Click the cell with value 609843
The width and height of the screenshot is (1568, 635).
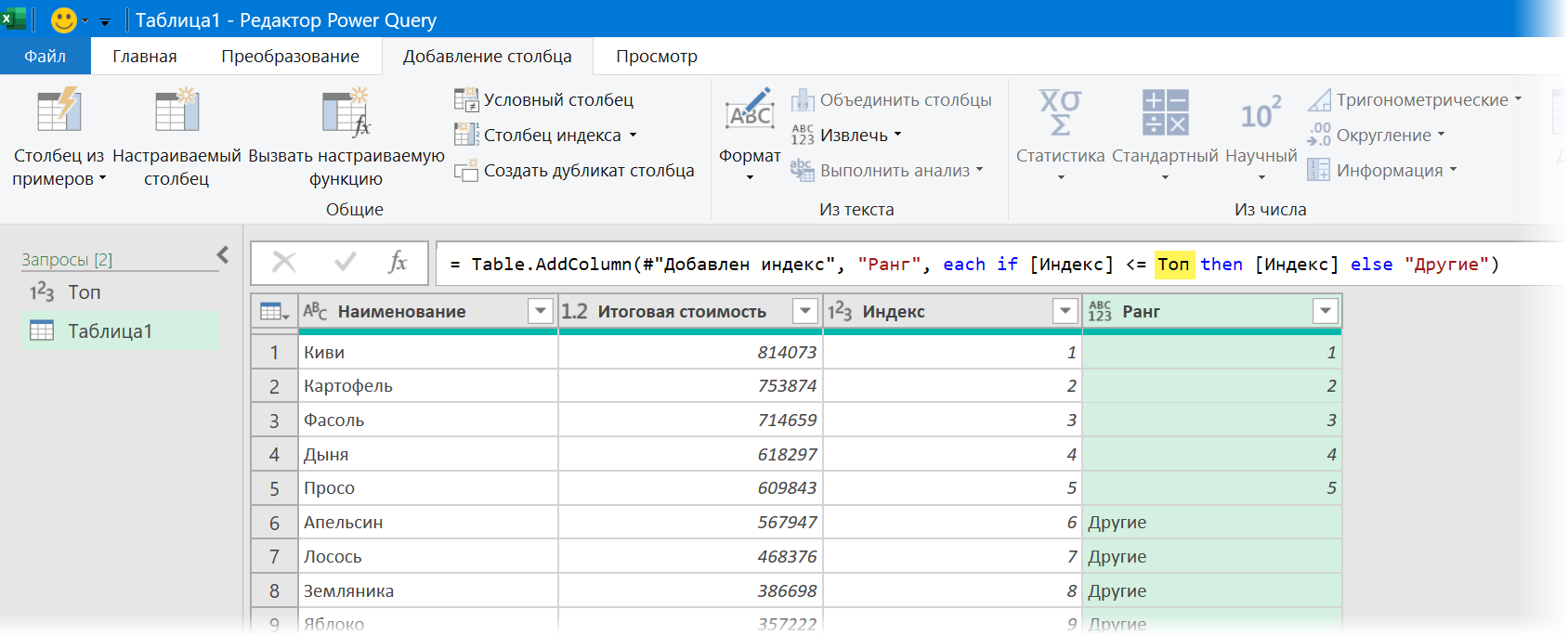691,488
